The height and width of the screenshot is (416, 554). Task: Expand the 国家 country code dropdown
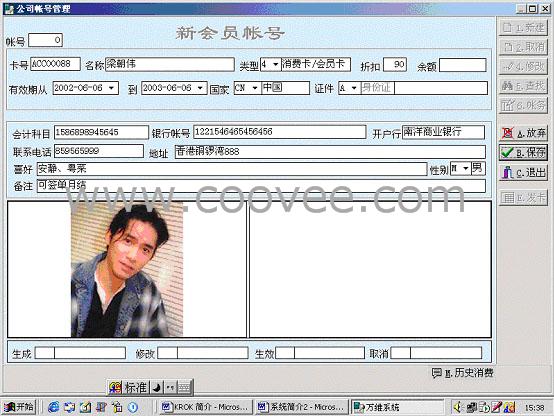(255, 88)
